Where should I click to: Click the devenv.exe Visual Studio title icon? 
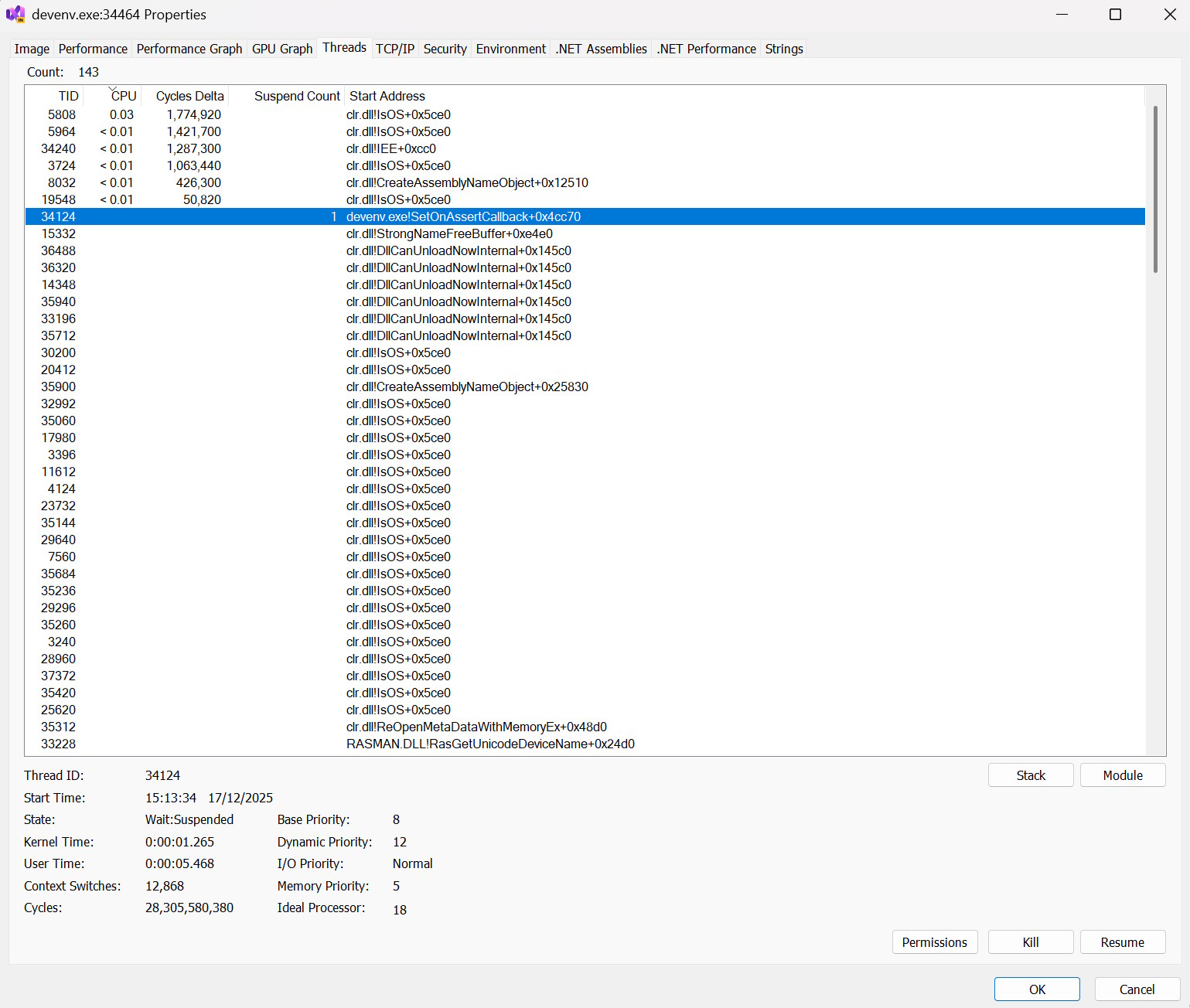(15, 15)
